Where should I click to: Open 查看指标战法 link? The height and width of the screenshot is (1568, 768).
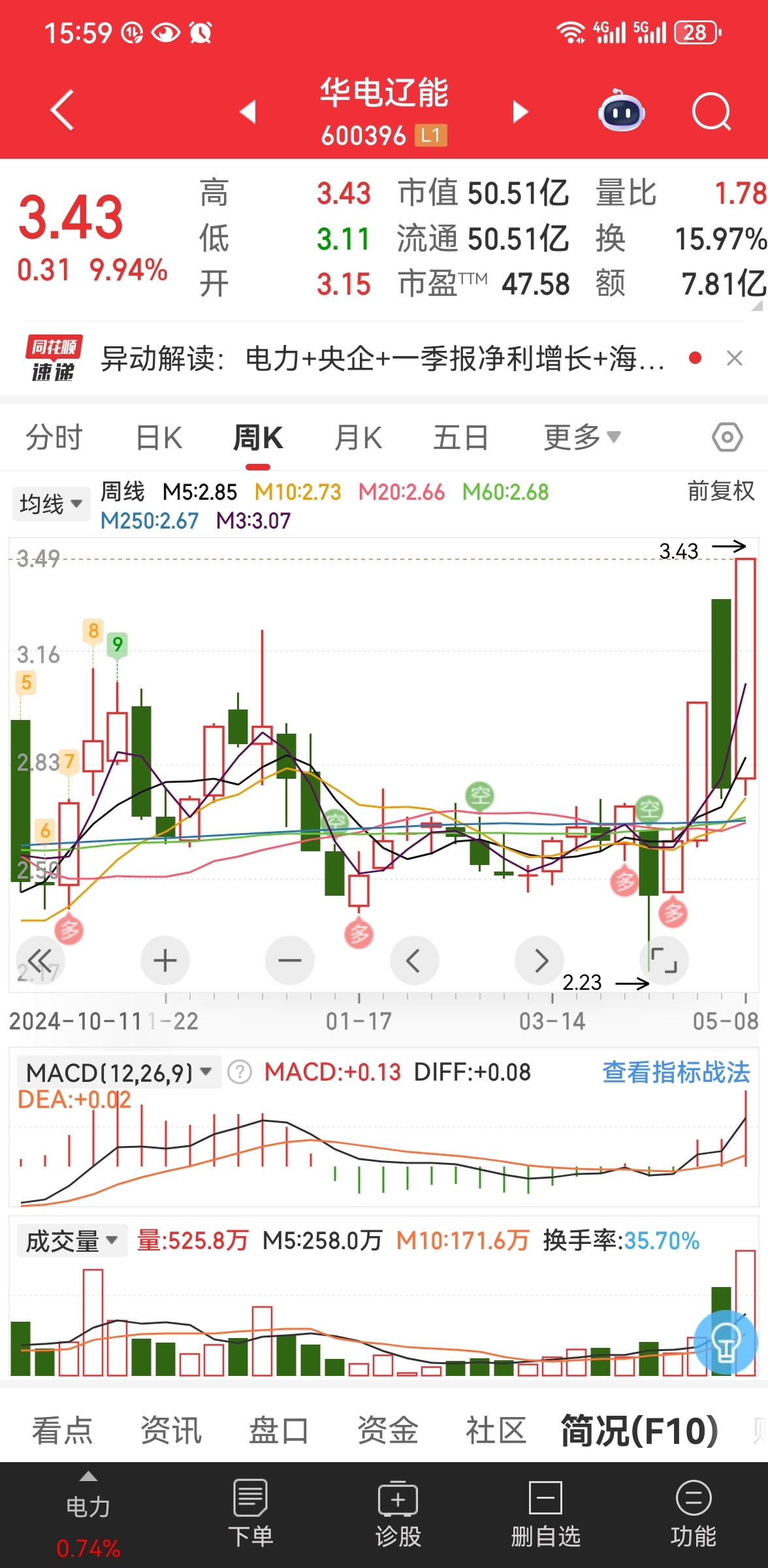pos(676,1072)
